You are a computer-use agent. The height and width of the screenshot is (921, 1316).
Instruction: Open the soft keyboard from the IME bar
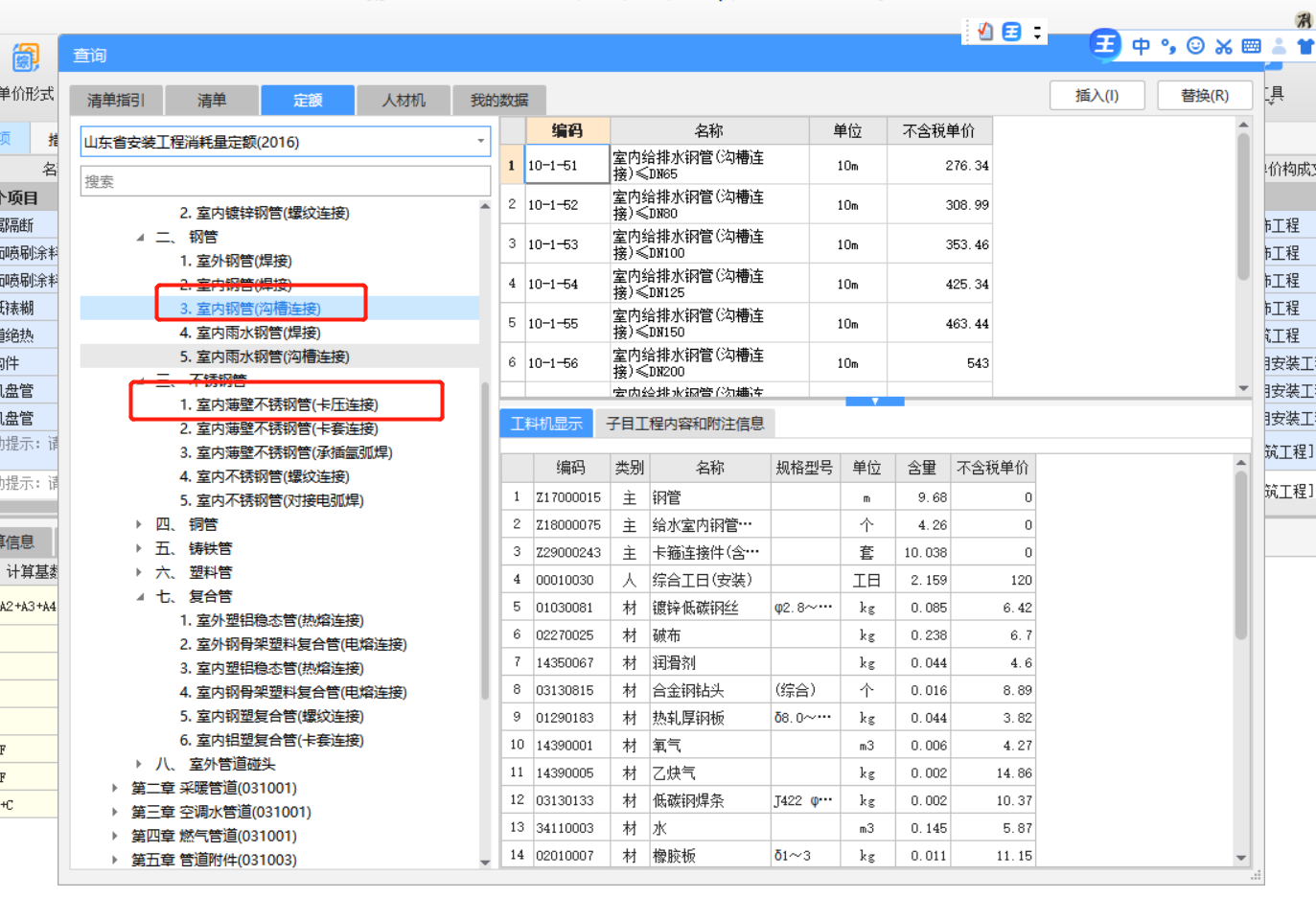[1251, 46]
